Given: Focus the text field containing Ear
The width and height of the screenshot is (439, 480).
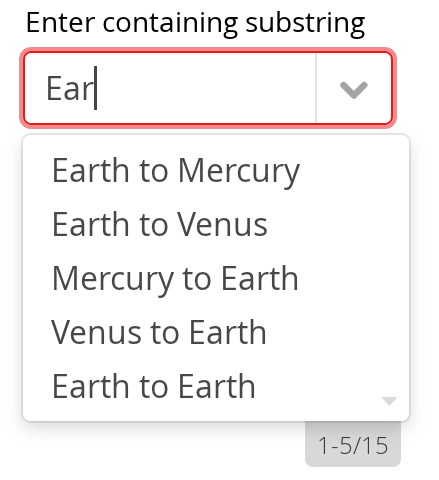Looking at the screenshot, I should point(170,88).
